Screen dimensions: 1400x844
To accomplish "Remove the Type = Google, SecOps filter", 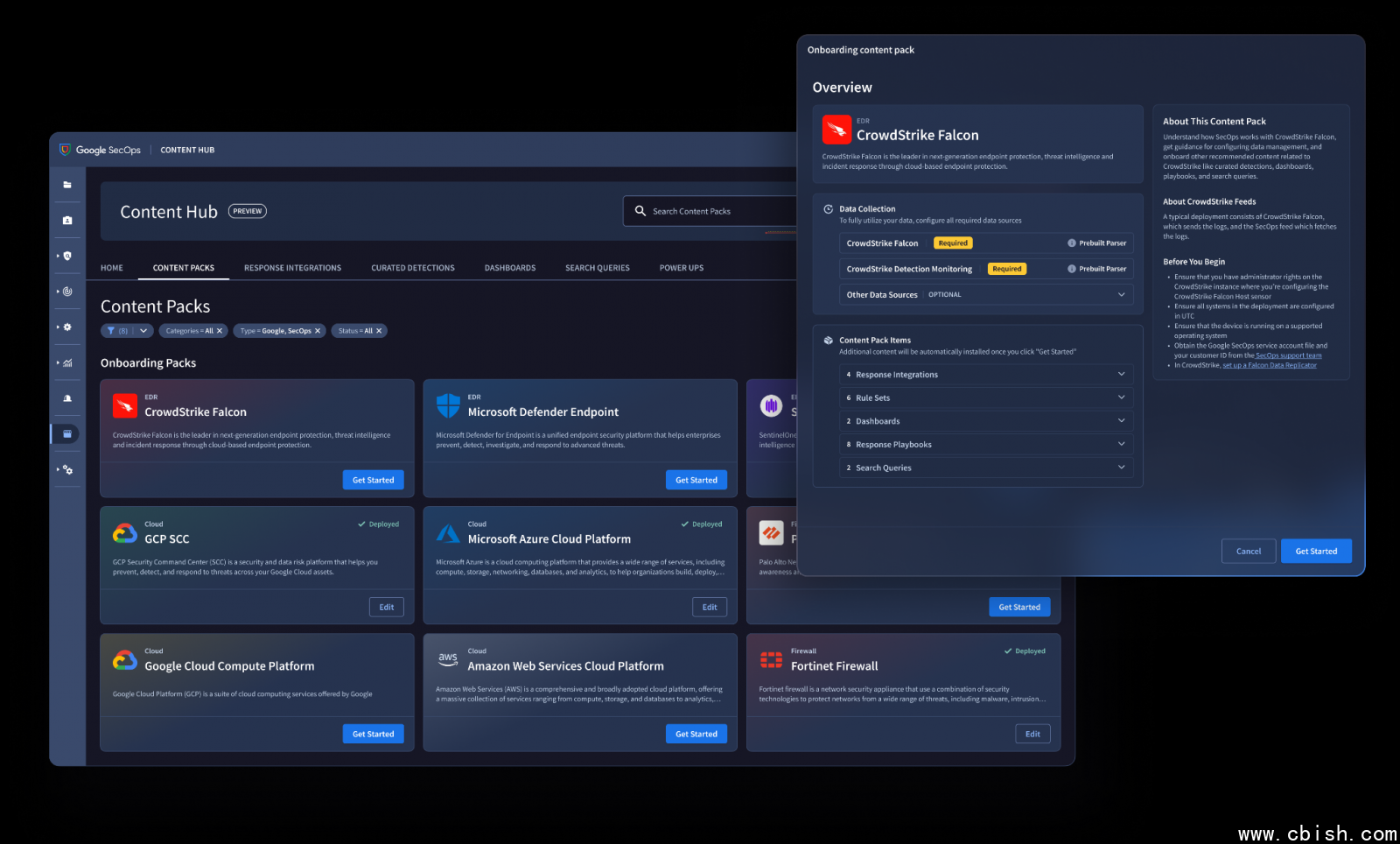I will tap(318, 331).
